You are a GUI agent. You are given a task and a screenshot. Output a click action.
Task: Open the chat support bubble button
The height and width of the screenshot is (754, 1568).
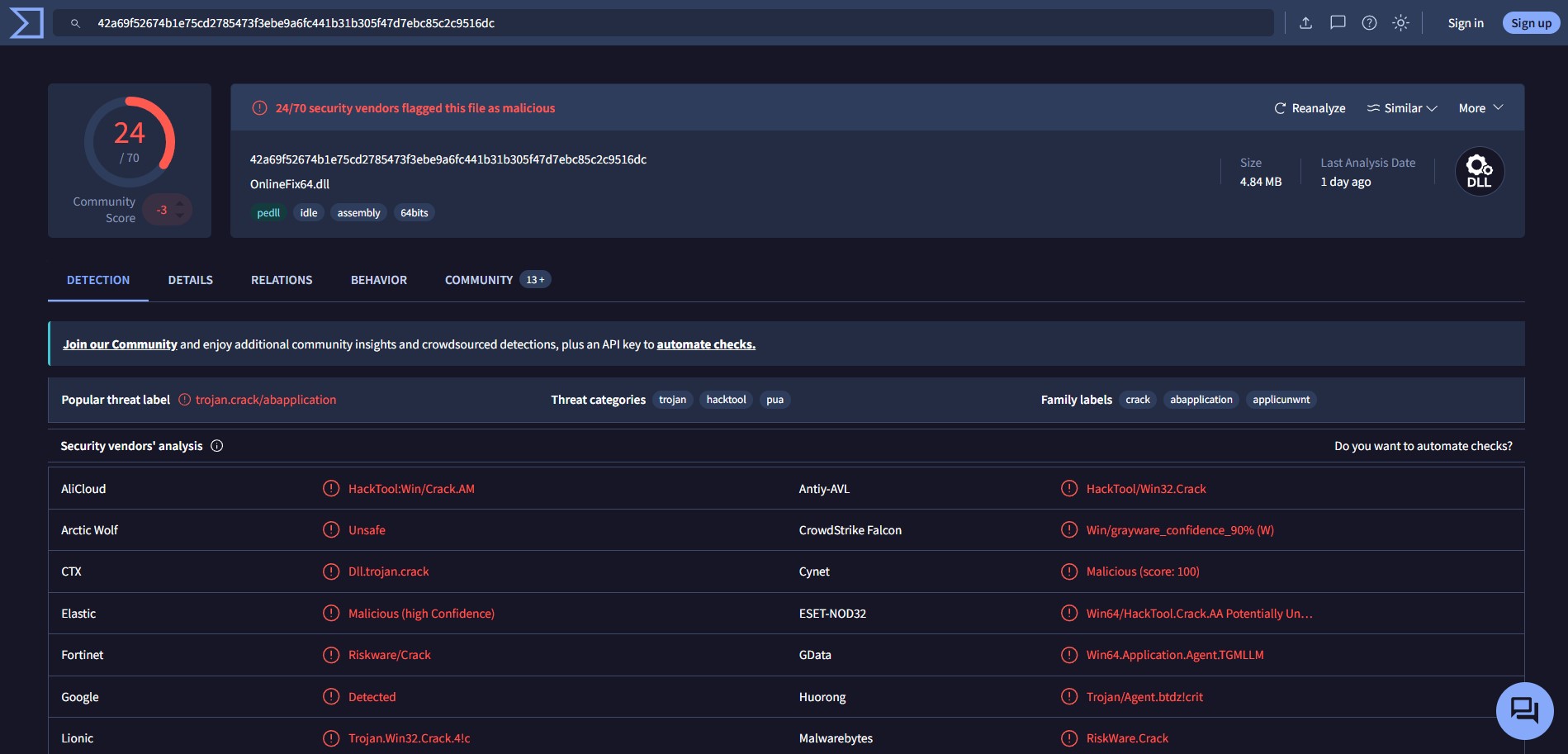(x=1524, y=710)
